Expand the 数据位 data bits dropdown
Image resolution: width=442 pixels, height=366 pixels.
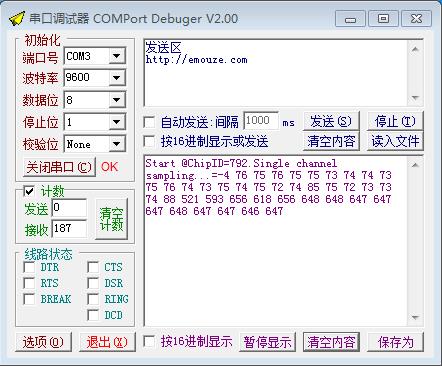[117, 100]
